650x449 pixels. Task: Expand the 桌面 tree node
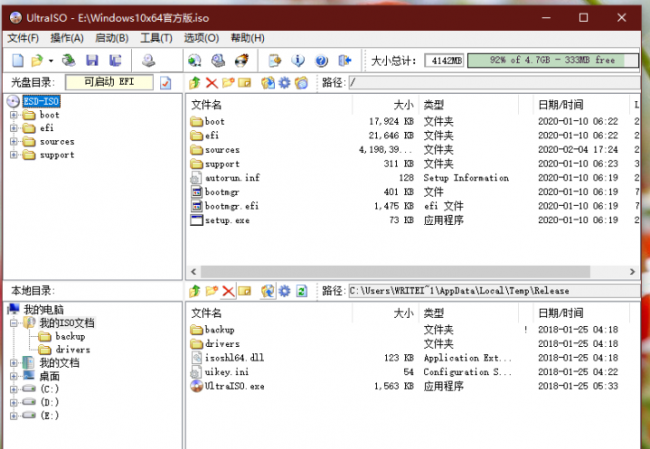coord(14,376)
